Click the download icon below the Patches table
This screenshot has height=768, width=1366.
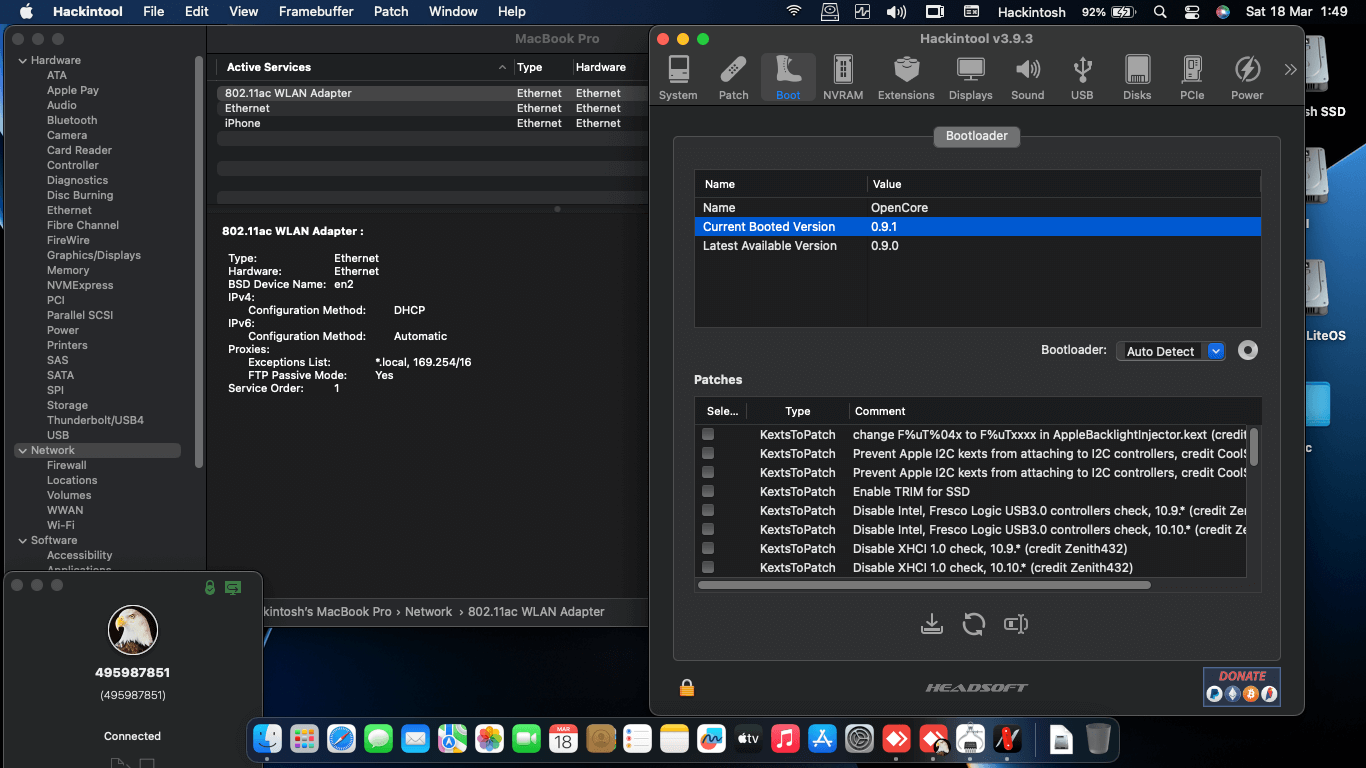932,624
